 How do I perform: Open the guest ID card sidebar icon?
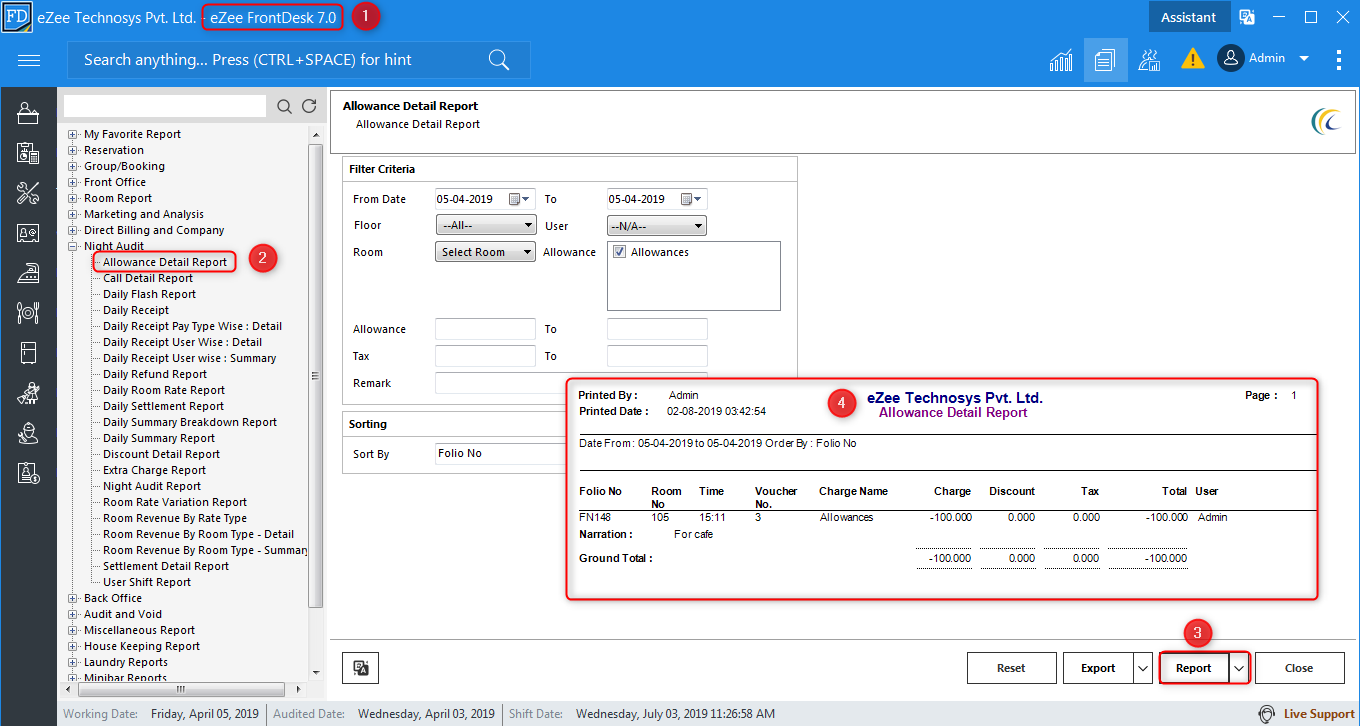click(28, 233)
